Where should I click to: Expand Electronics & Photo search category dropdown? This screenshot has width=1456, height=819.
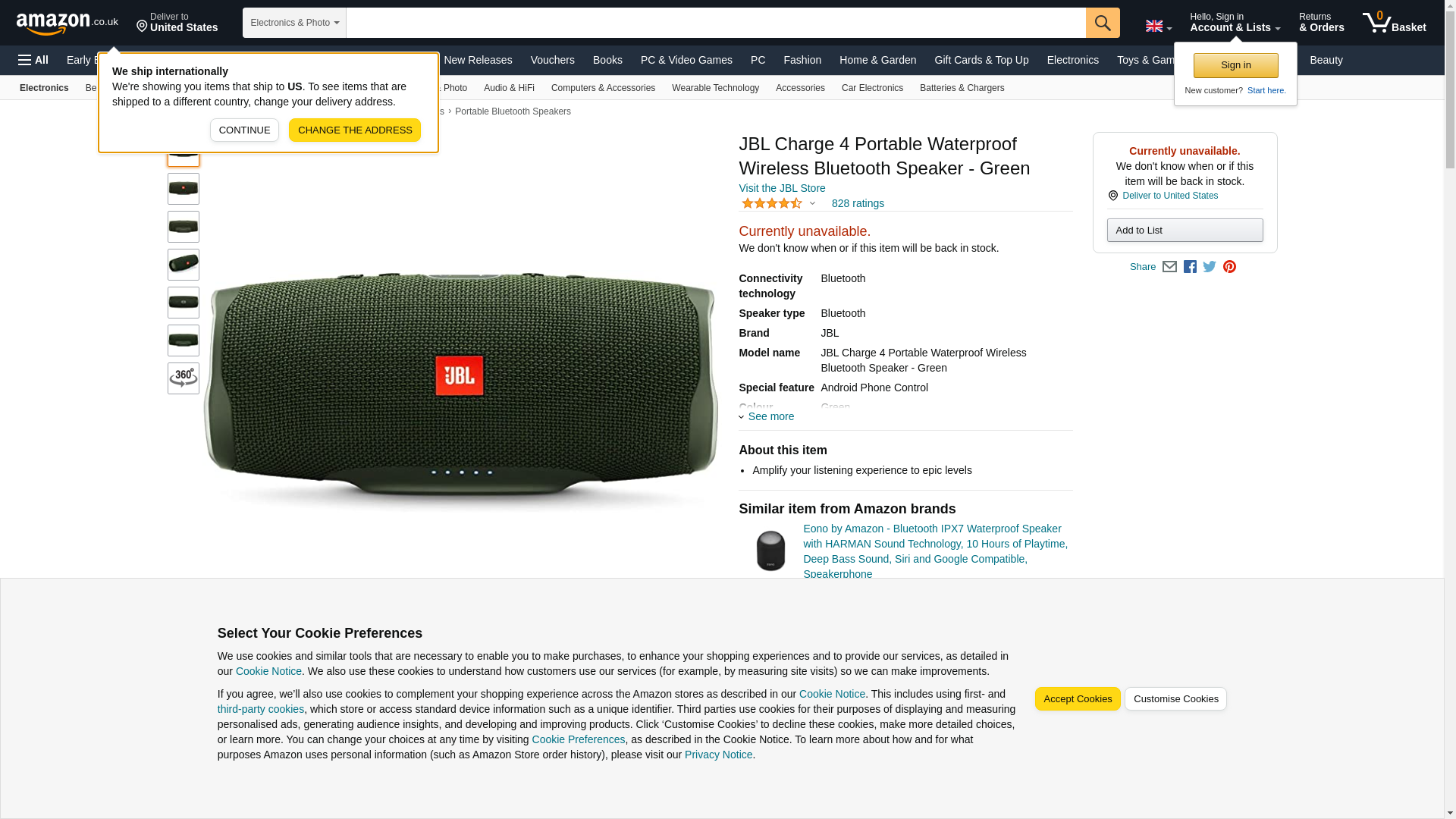click(294, 23)
